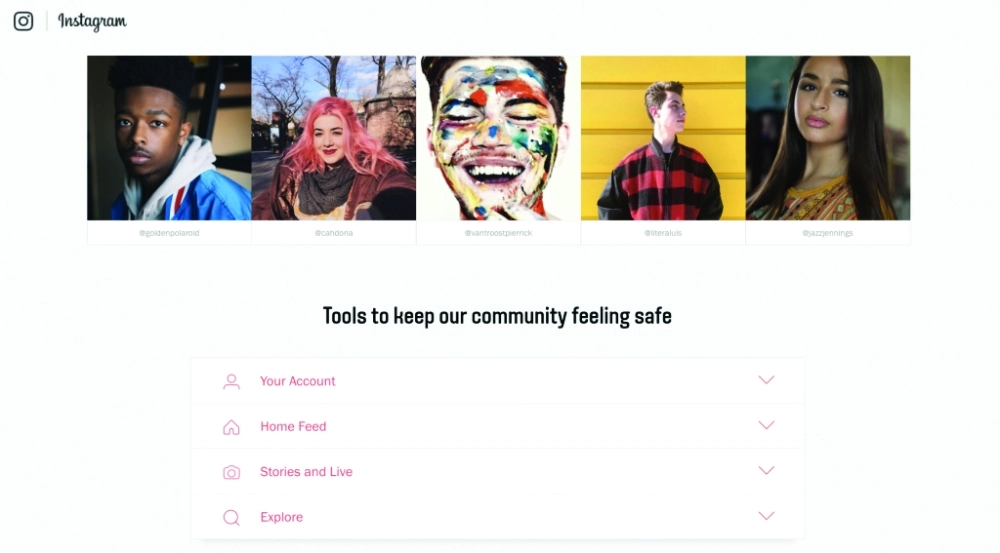
Task: Click the camera icon beside Stories and Live
Action: click(x=232, y=472)
